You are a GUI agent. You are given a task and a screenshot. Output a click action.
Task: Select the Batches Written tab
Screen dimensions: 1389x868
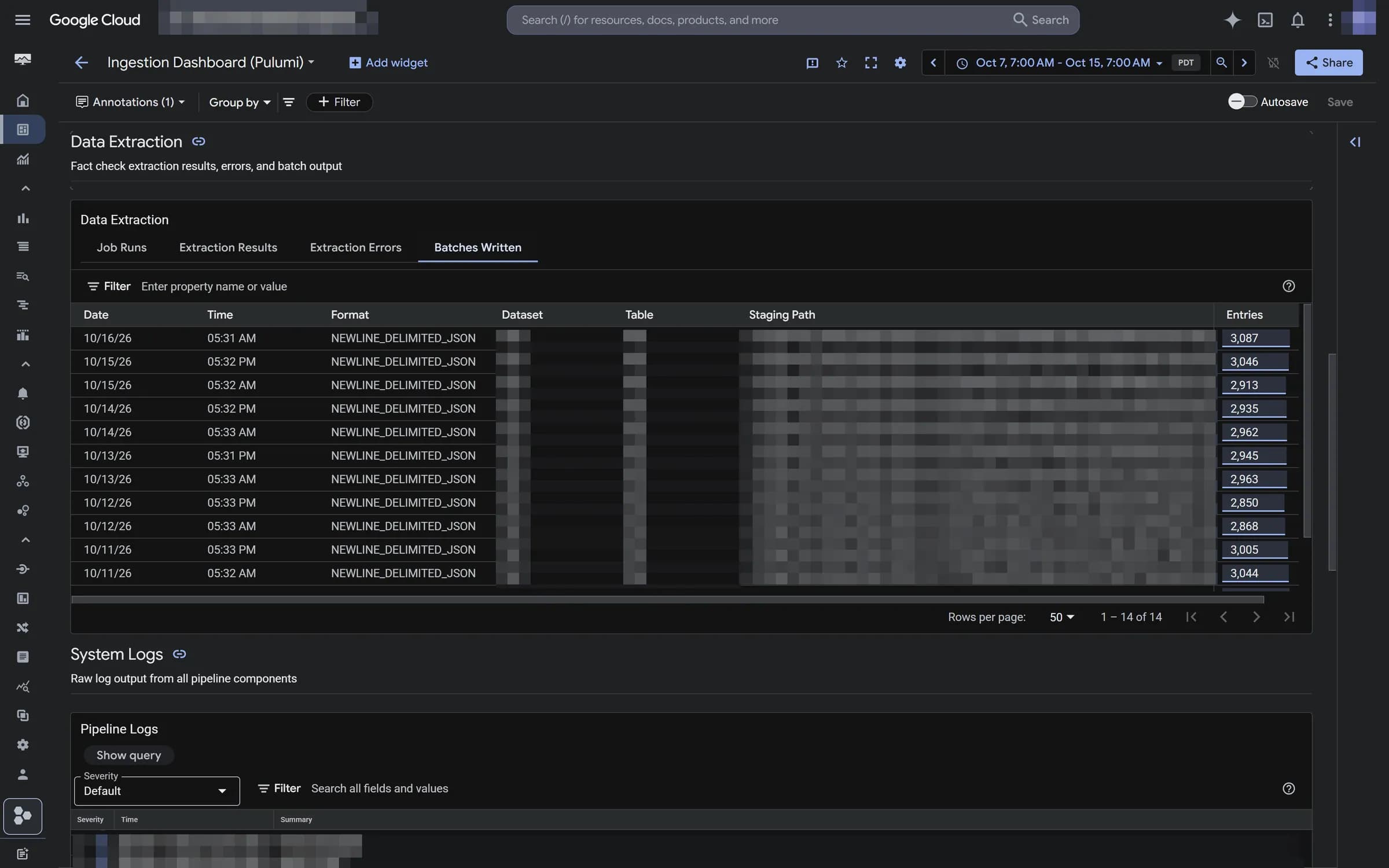pyautogui.click(x=477, y=247)
